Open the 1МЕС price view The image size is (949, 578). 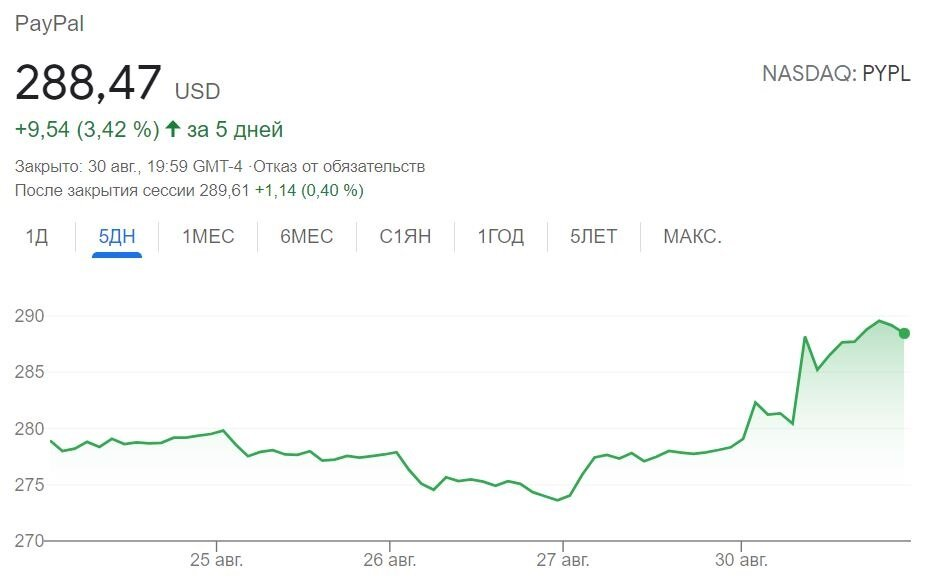[x=207, y=236]
